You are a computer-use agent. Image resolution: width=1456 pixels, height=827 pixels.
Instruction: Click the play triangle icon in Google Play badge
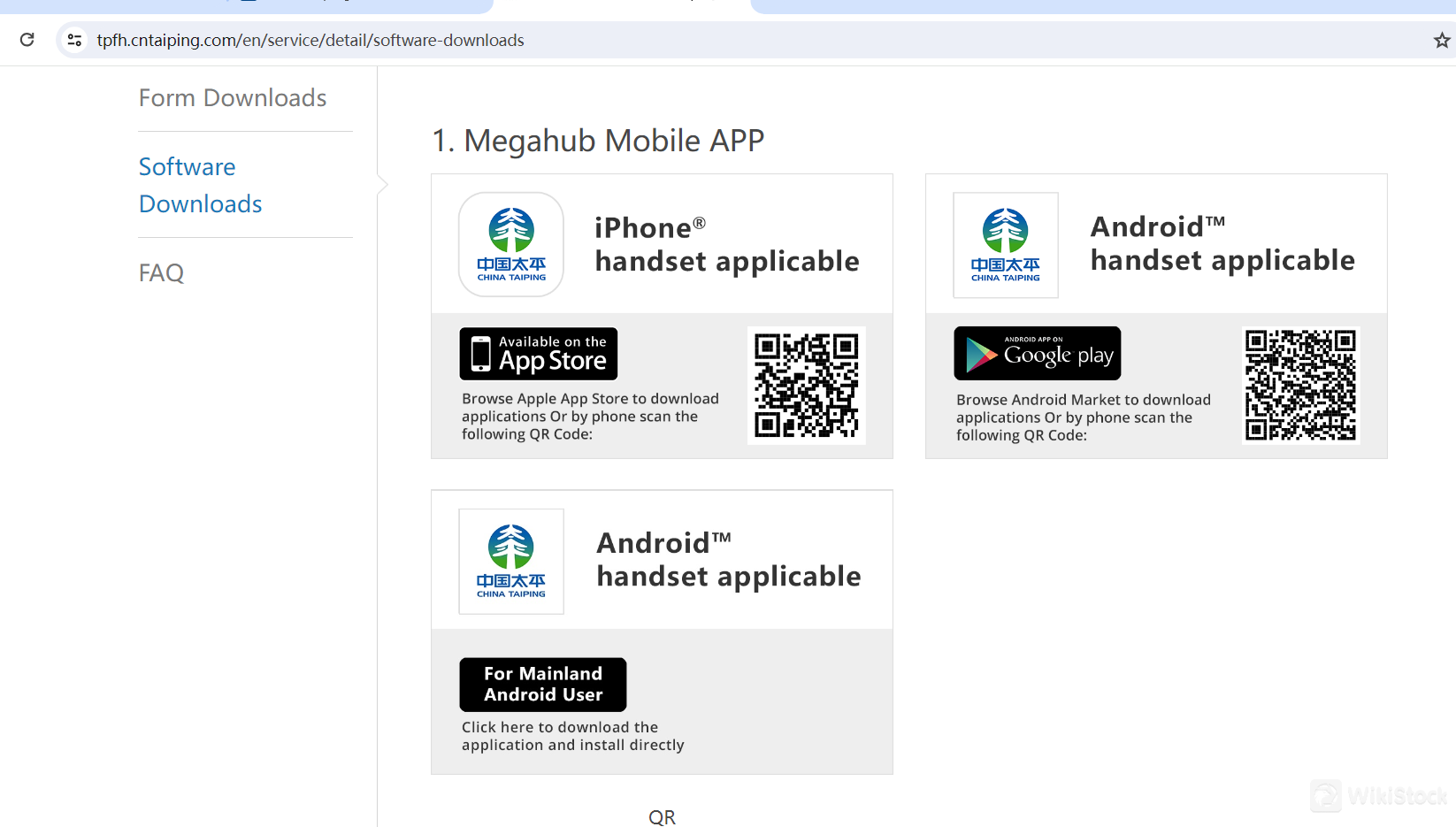point(981,355)
